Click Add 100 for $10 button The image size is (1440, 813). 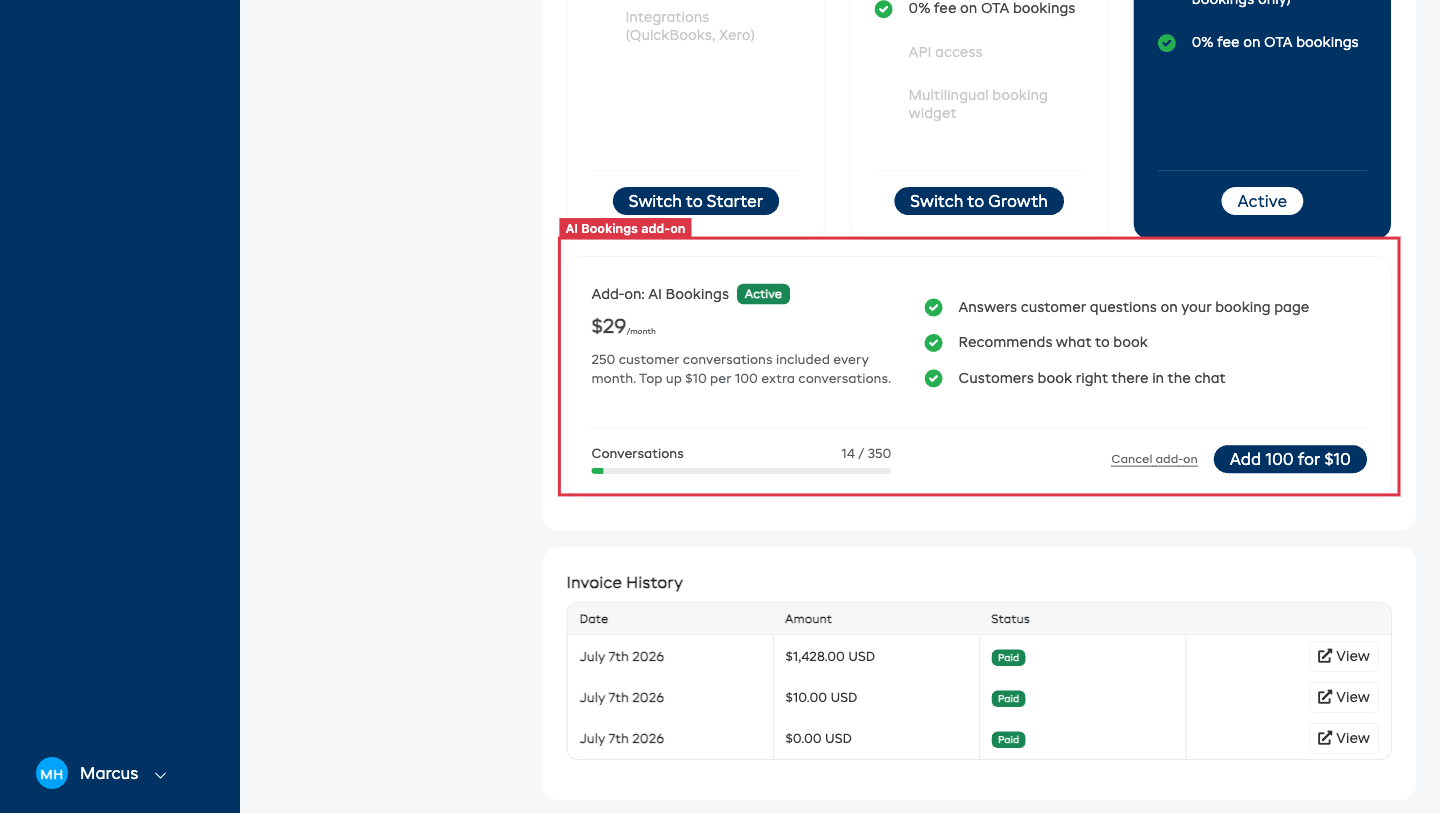click(1290, 459)
